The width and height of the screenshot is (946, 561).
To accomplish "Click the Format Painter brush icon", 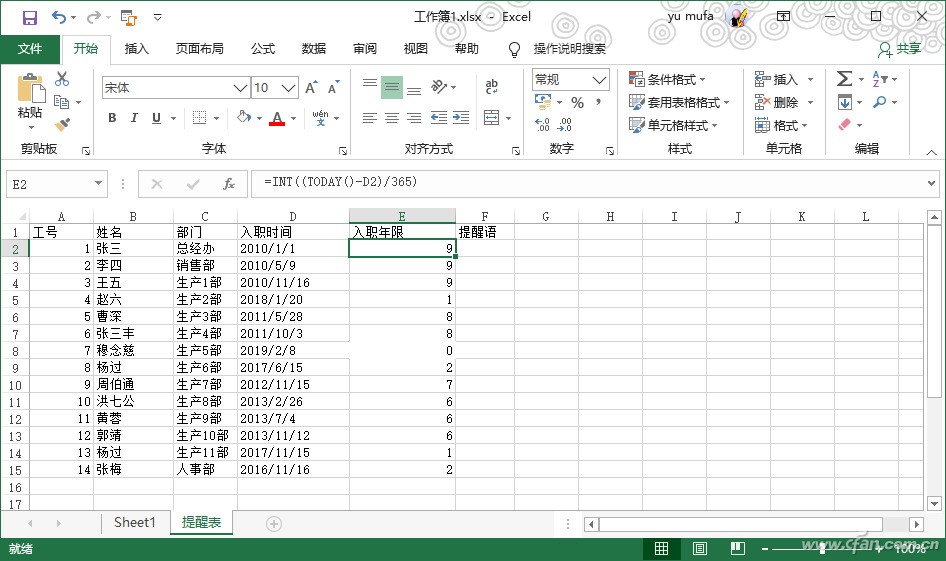I will click(x=62, y=125).
